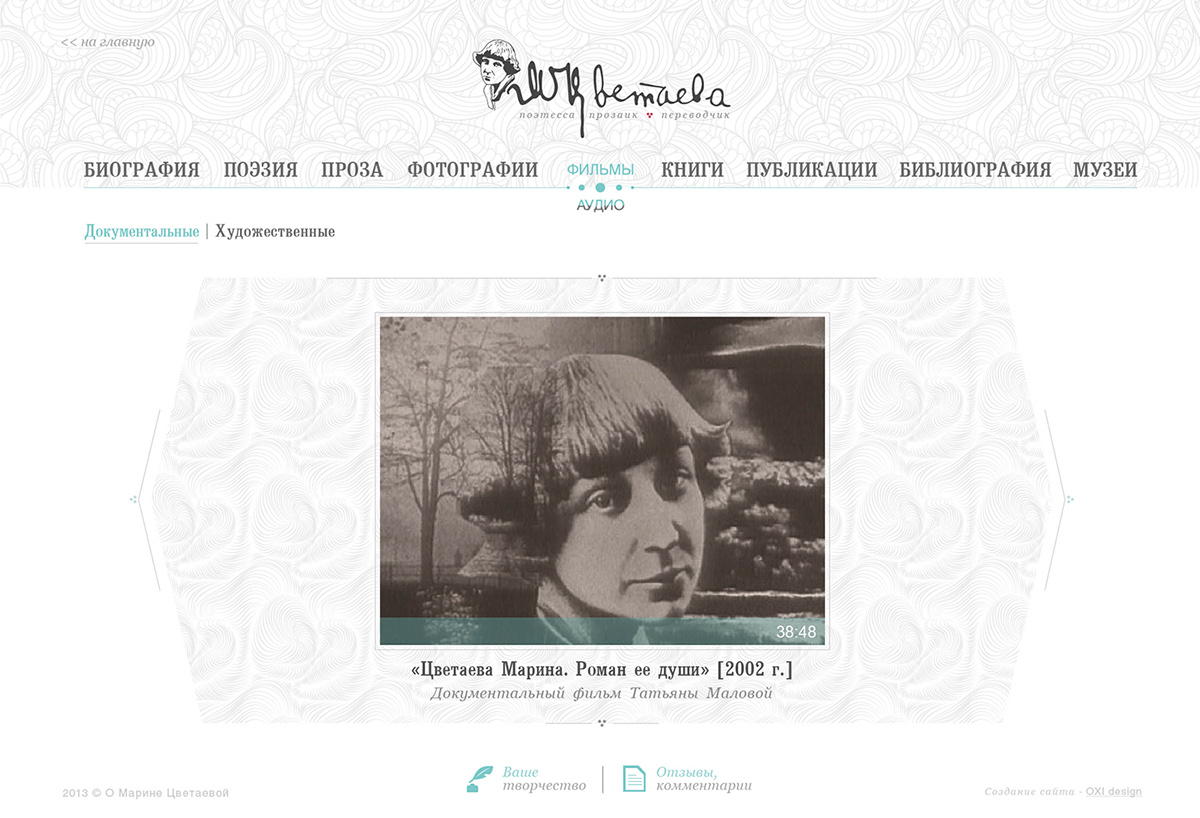Open the МУЗЕИ section

point(1105,170)
